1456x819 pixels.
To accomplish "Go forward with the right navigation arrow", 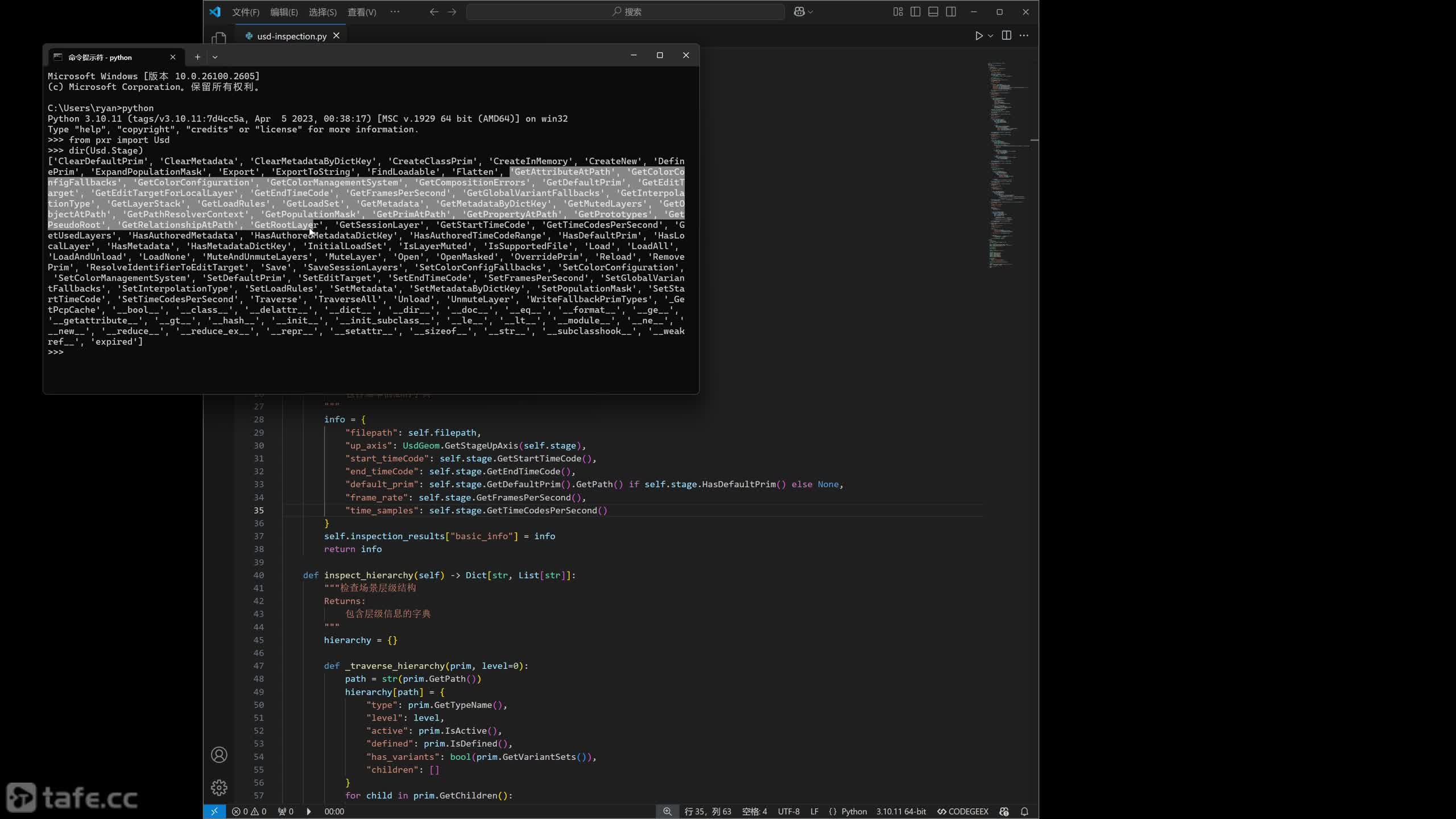I will (452, 11).
